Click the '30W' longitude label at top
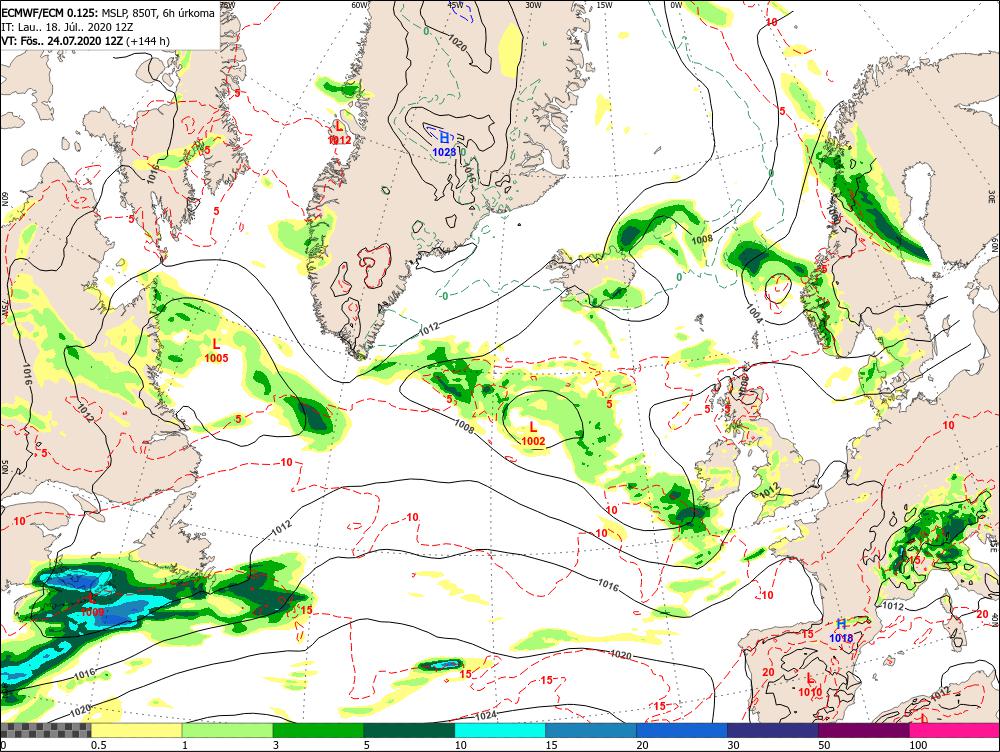The height and width of the screenshot is (752, 1000). click(x=533, y=5)
